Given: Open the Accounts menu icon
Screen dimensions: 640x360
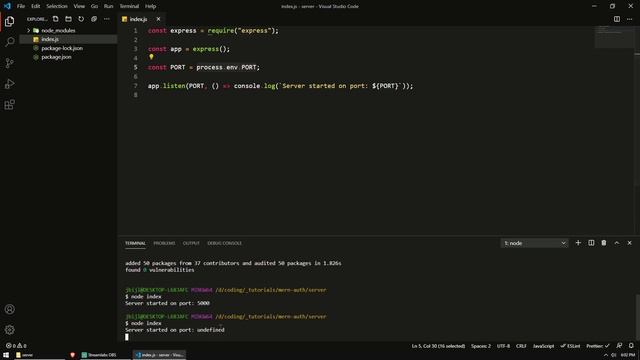Looking at the screenshot, I should click(x=9, y=309).
